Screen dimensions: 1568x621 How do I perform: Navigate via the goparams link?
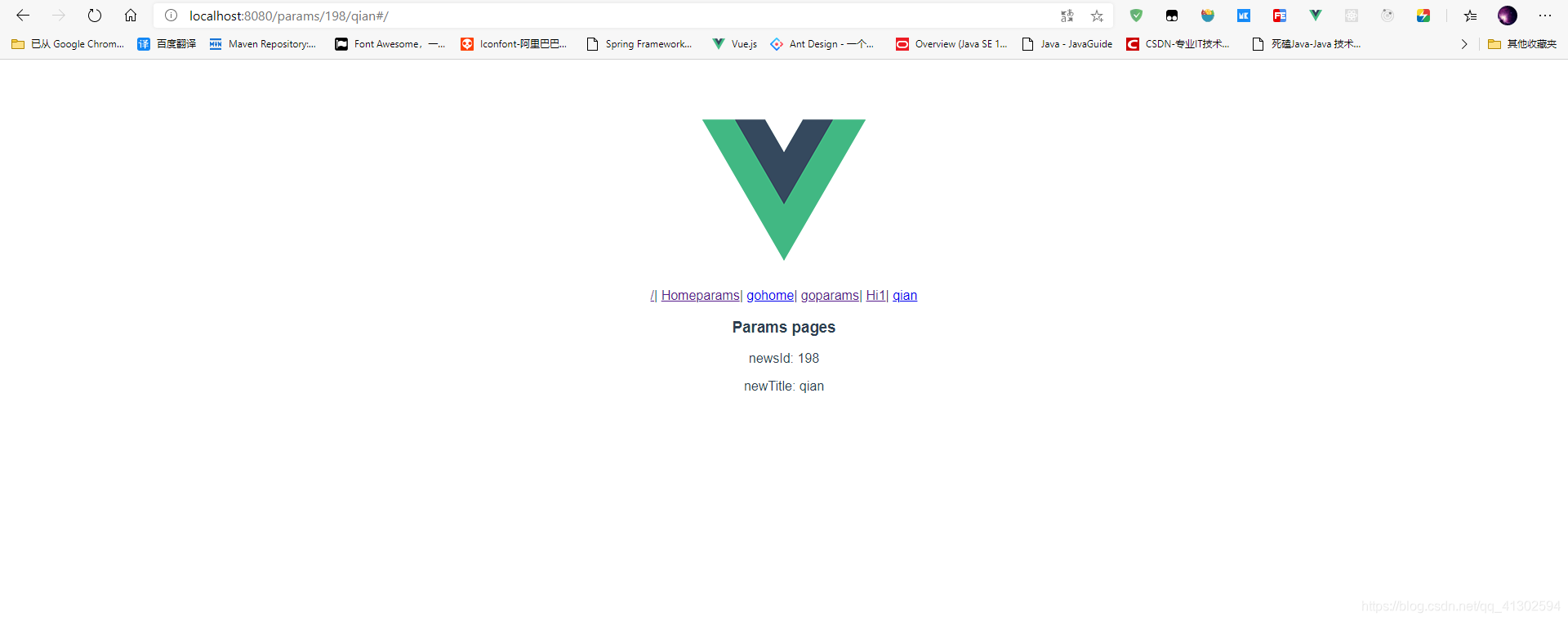[x=830, y=295]
